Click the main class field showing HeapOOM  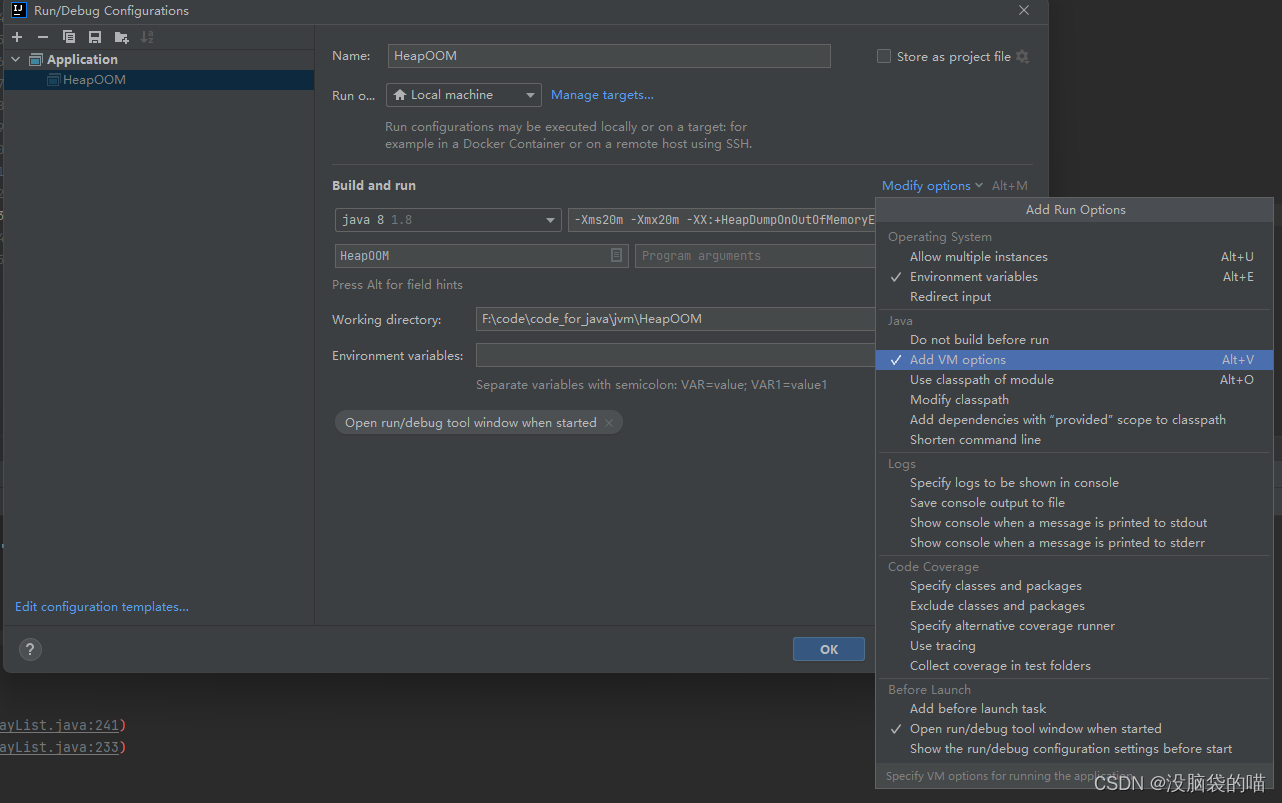pyautogui.click(x=482, y=256)
